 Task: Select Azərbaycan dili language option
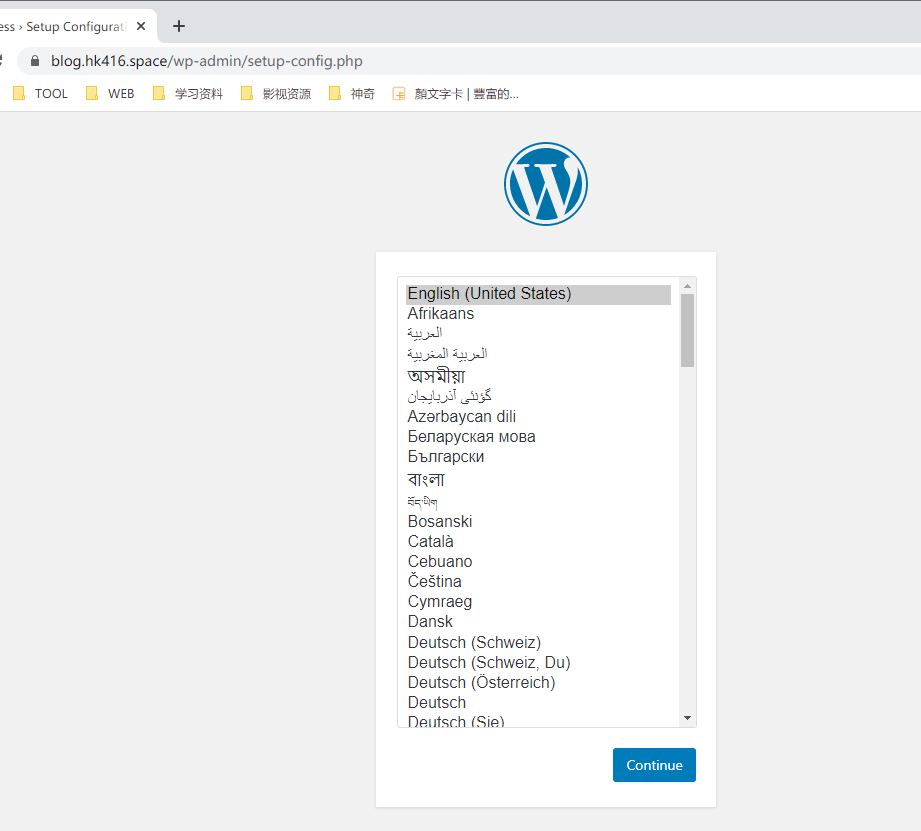[538, 416]
